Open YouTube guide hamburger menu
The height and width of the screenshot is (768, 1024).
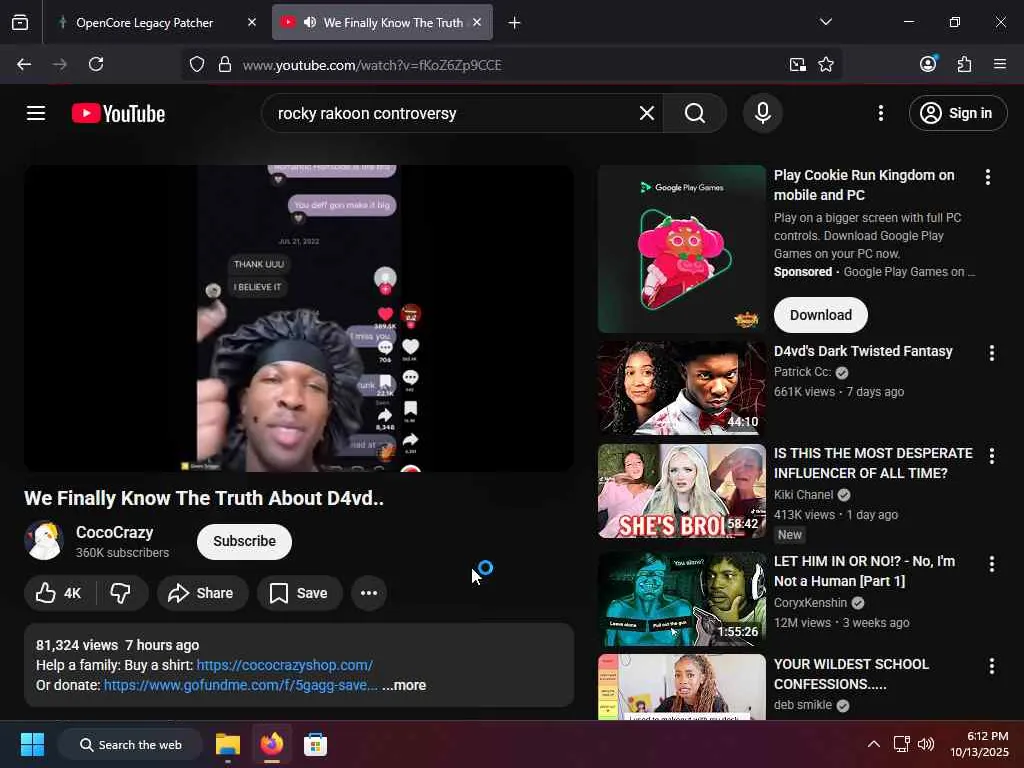pyautogui.click(x=36, y=114)
